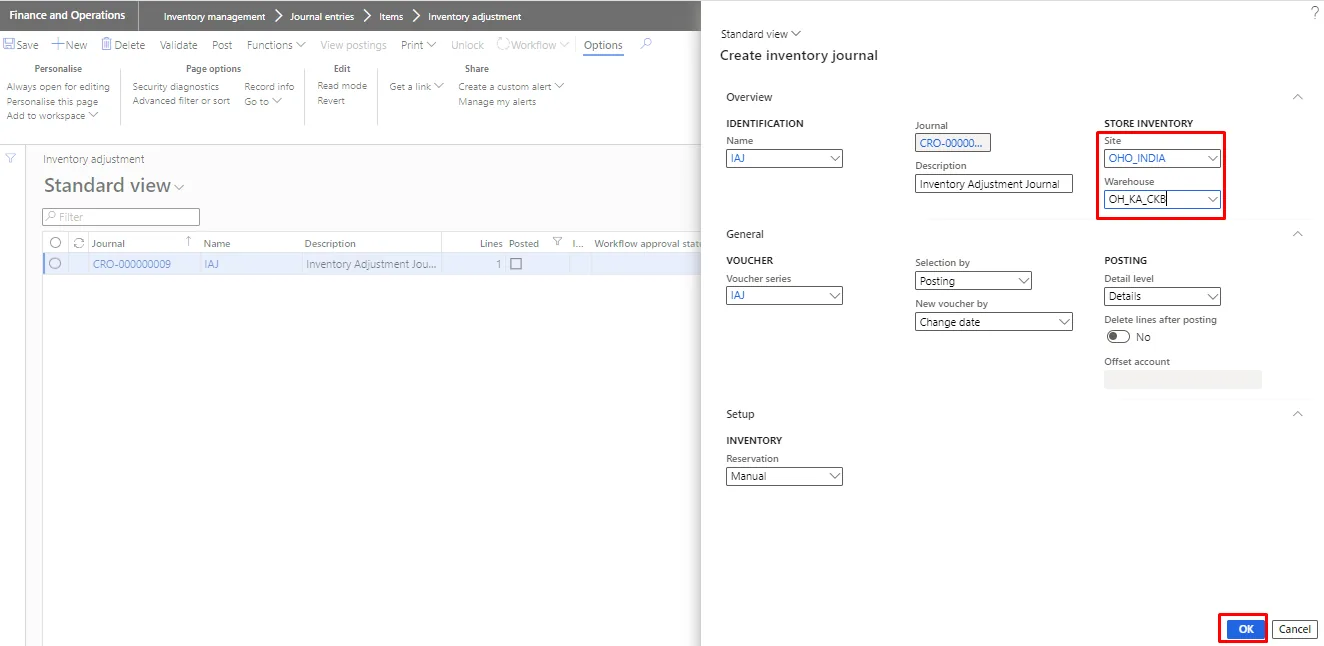The image size is (1324, 646).
Task: Click the Save icon in toolbar
Action: [x=9, y=45]
